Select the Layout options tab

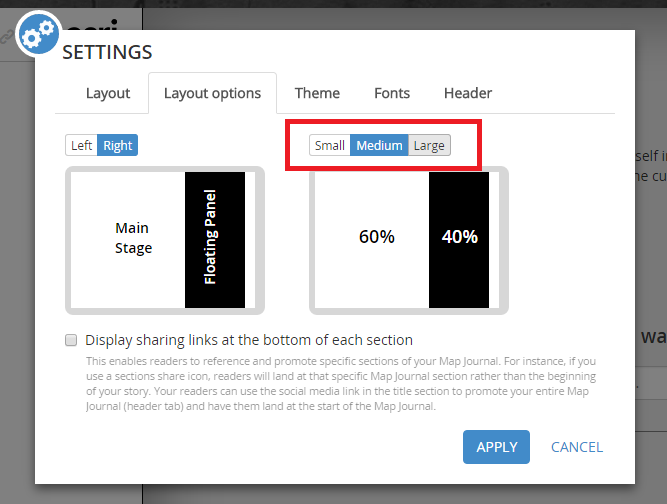212,93
